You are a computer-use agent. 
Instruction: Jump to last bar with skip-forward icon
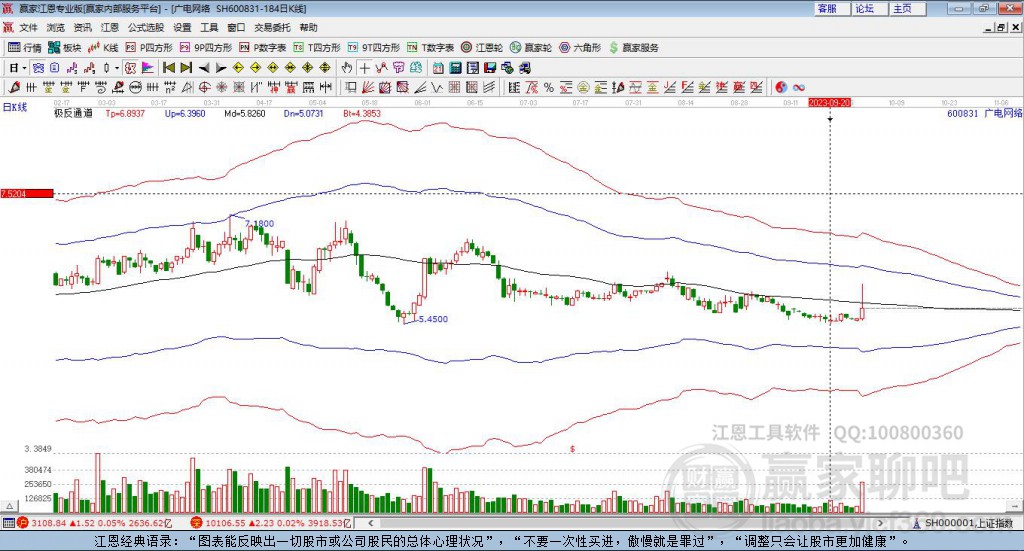point(186,68)
